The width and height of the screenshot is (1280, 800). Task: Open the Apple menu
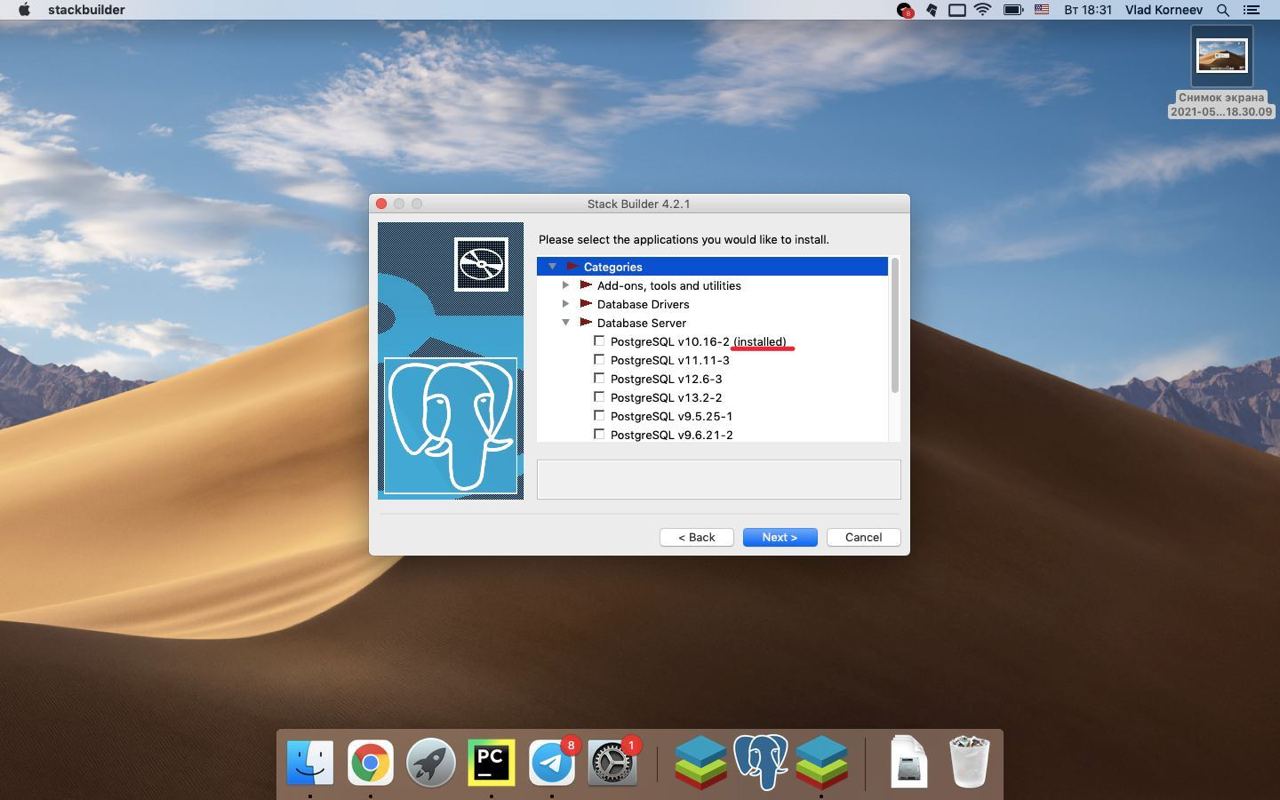click(24, 10)
